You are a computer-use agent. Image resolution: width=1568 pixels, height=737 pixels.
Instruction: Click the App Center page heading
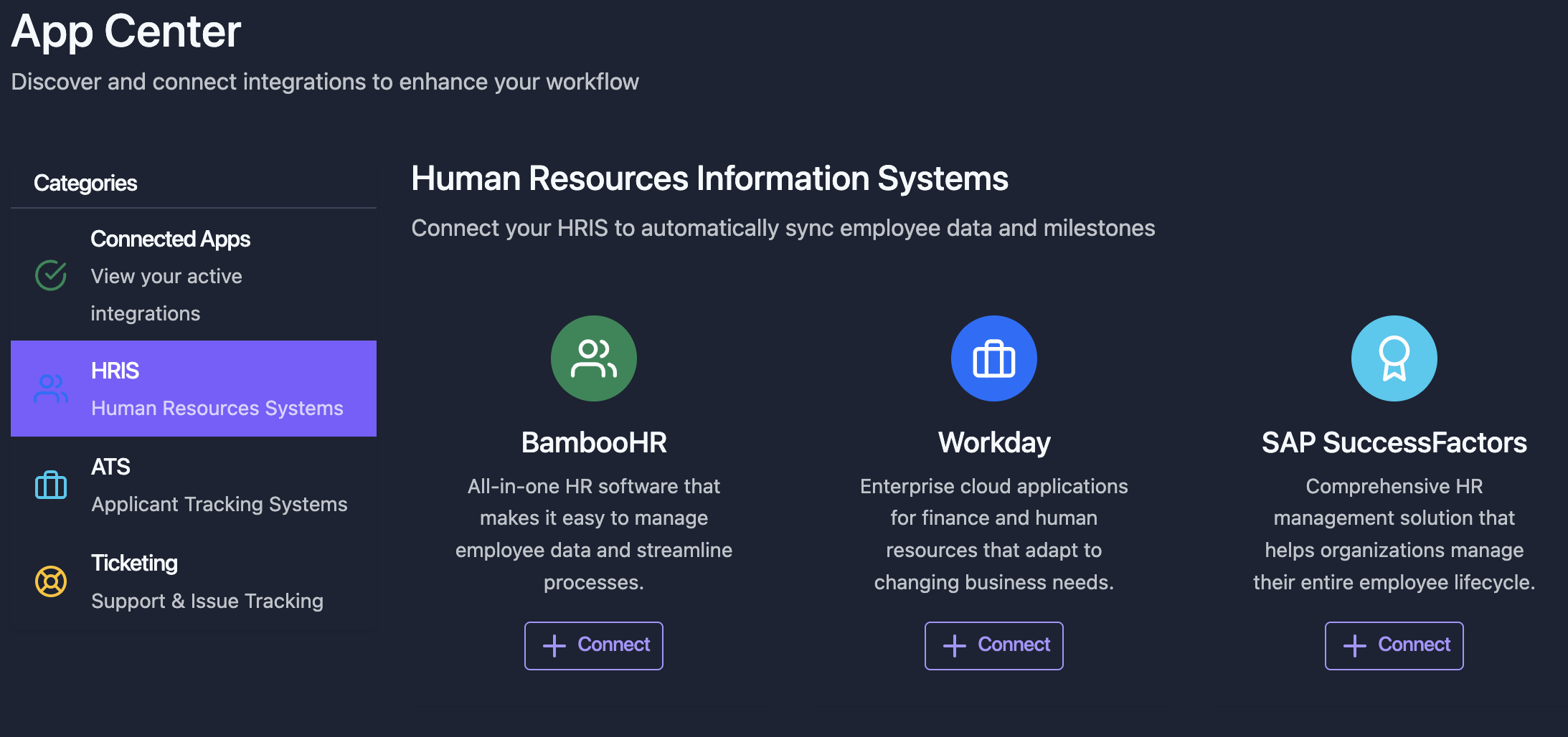point(126,32)
